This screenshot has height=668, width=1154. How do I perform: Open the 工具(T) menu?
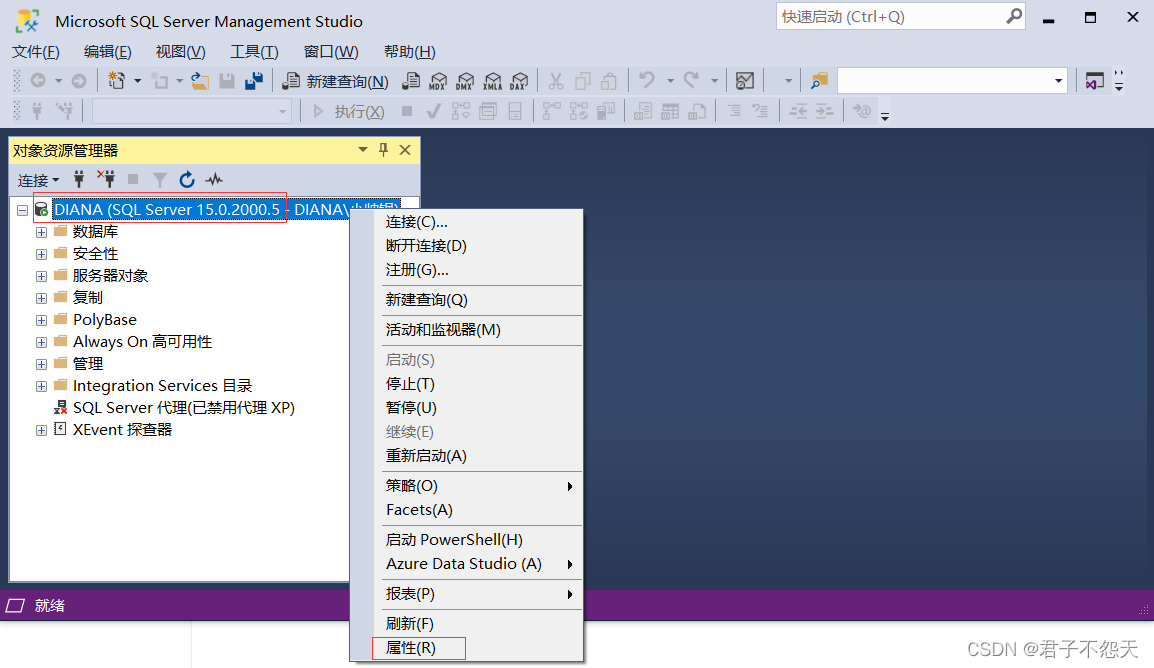click(254, 51)
